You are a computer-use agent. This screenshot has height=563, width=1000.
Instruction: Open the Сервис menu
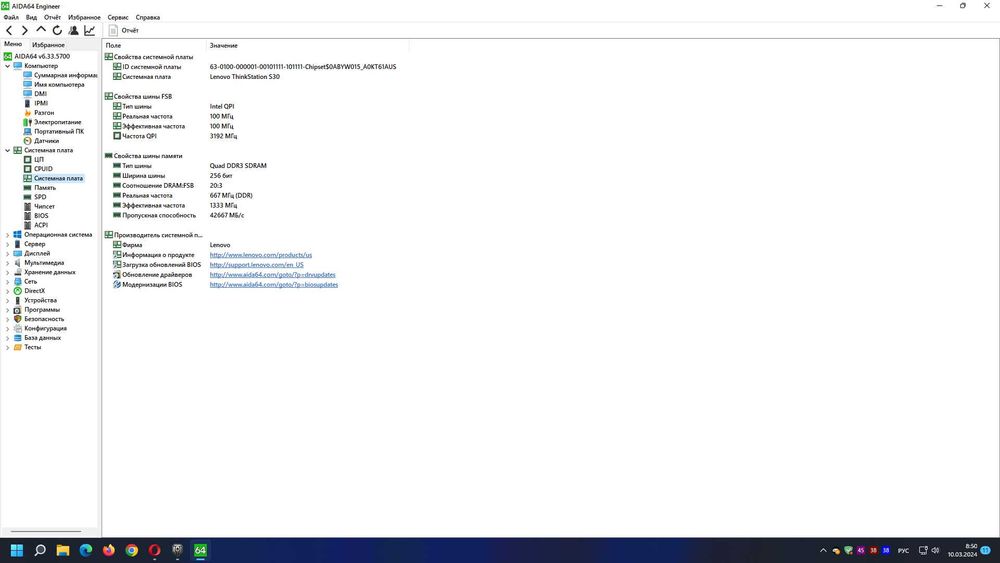click(x=118, y=17)
